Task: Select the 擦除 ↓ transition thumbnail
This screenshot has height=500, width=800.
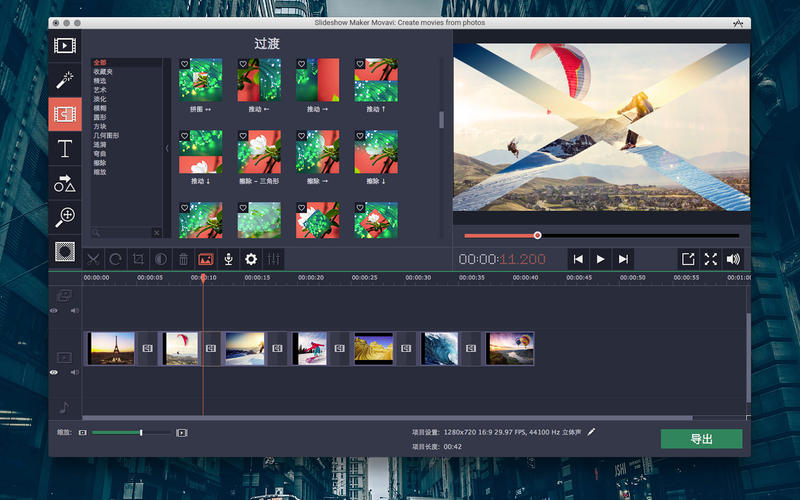Action: click(376, 152)
